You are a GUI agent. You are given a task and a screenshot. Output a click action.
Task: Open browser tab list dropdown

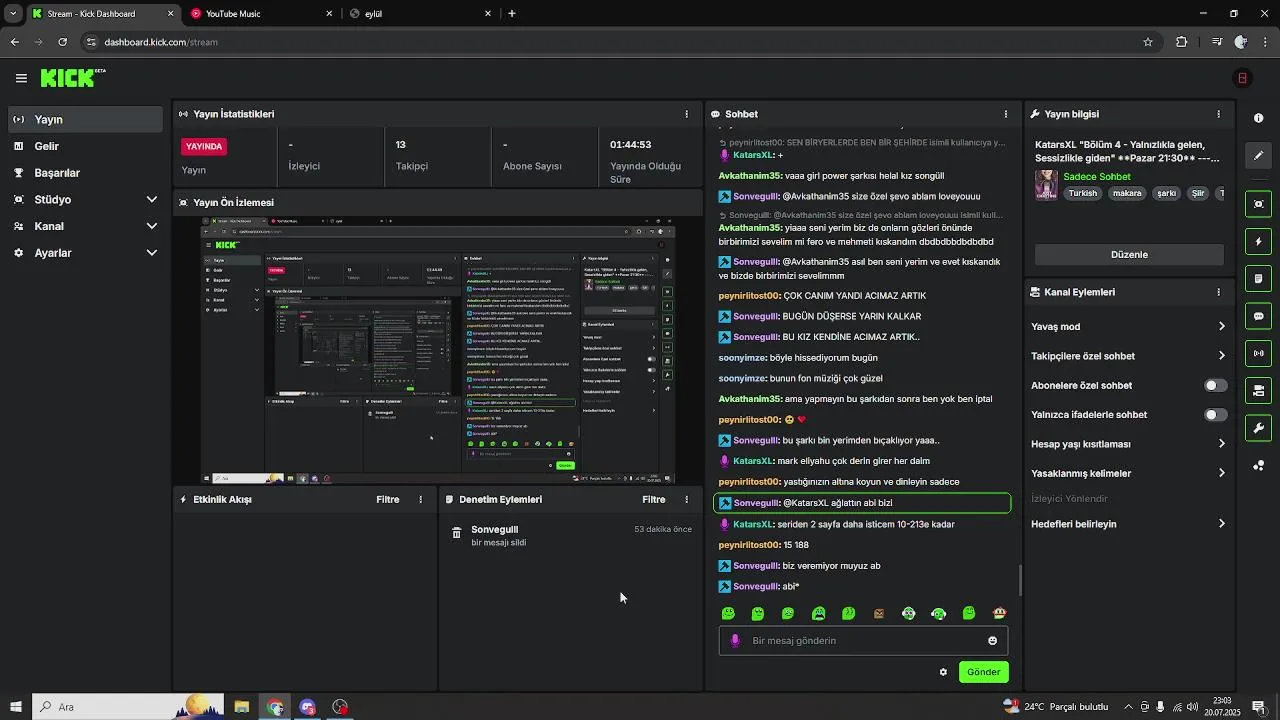tap(13, 14)
